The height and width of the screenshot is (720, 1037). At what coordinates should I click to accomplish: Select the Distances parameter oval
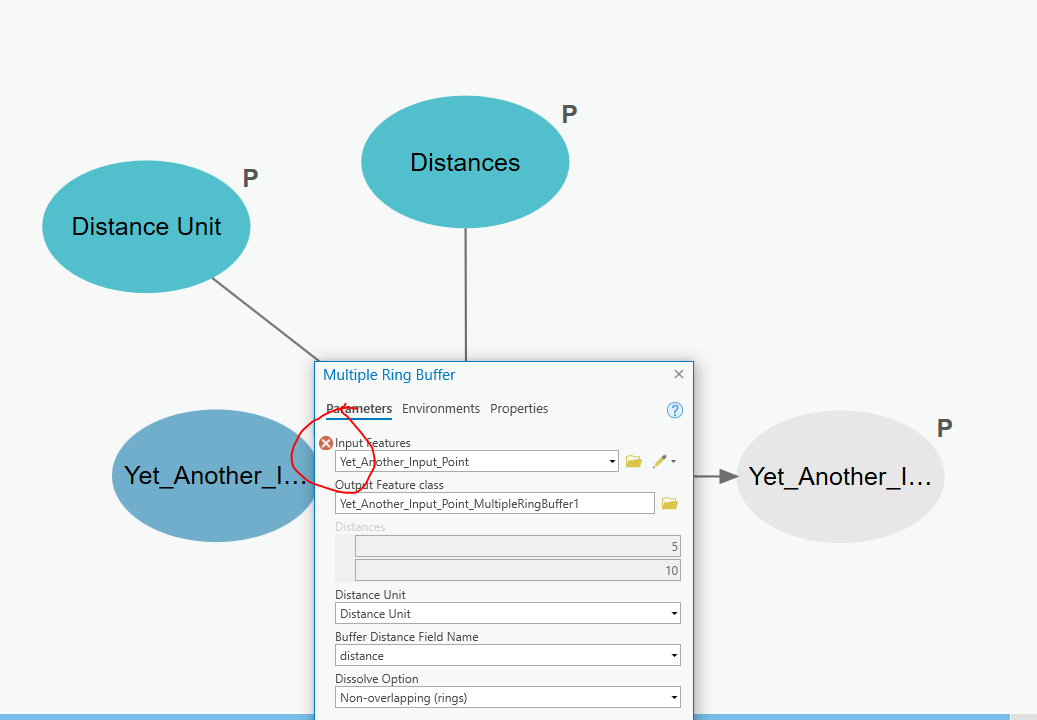(465, 161)
